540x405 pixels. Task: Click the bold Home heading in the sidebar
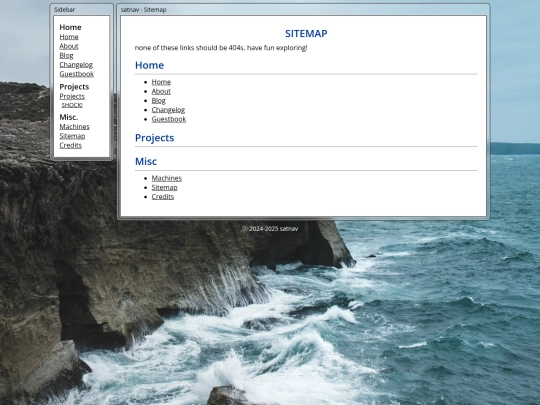point(70,27)
